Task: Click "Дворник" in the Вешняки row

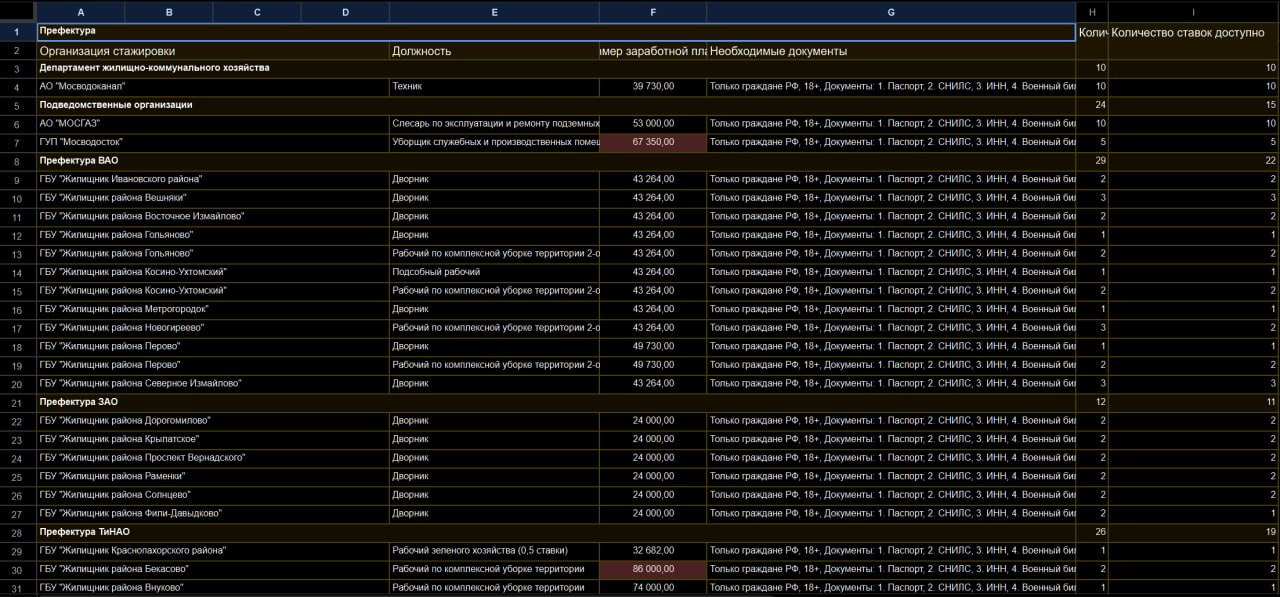Action: (494, 198)
